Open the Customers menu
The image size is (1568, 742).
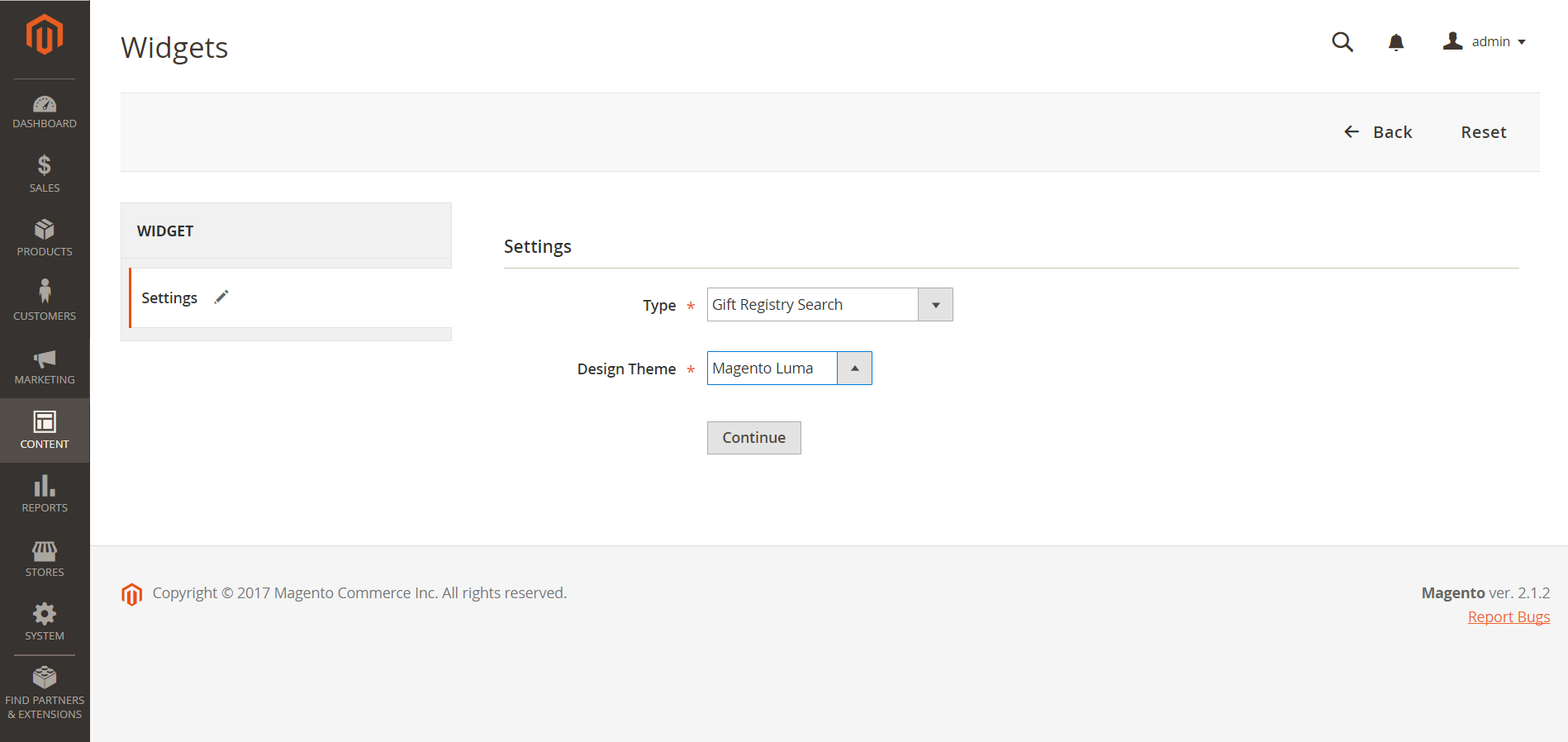point(45,302)
